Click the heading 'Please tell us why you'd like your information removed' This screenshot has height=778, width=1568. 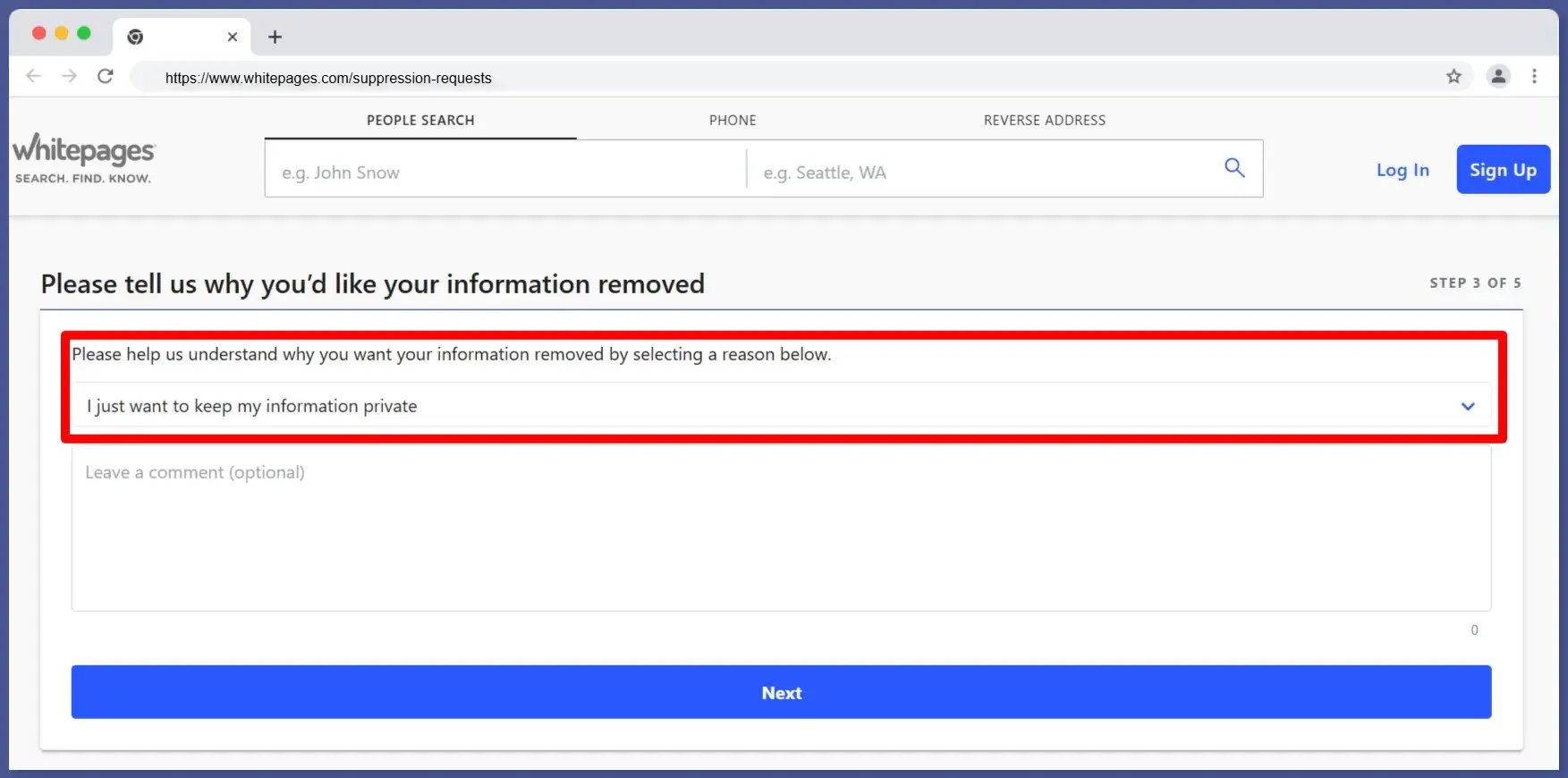point(373,283)
